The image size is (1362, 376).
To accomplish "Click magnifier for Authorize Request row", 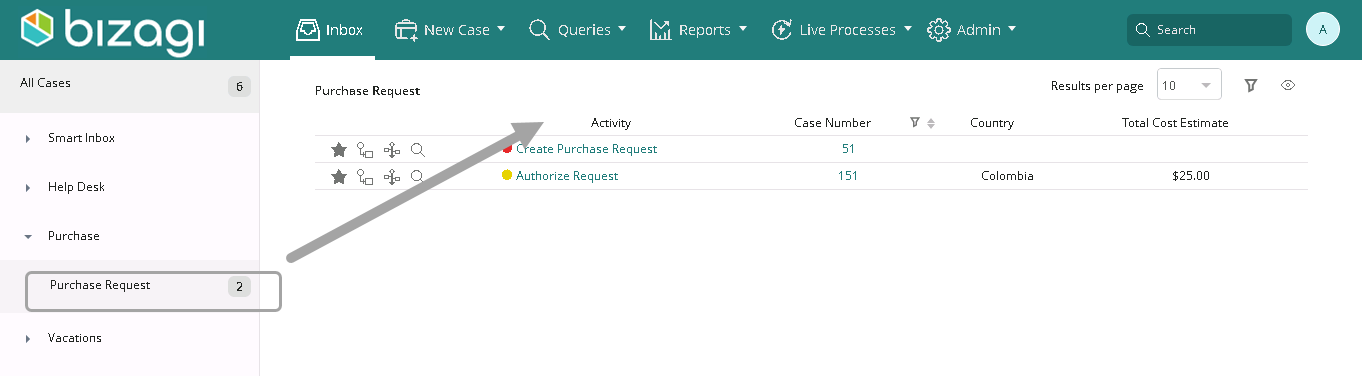I will tap(418, 176).
